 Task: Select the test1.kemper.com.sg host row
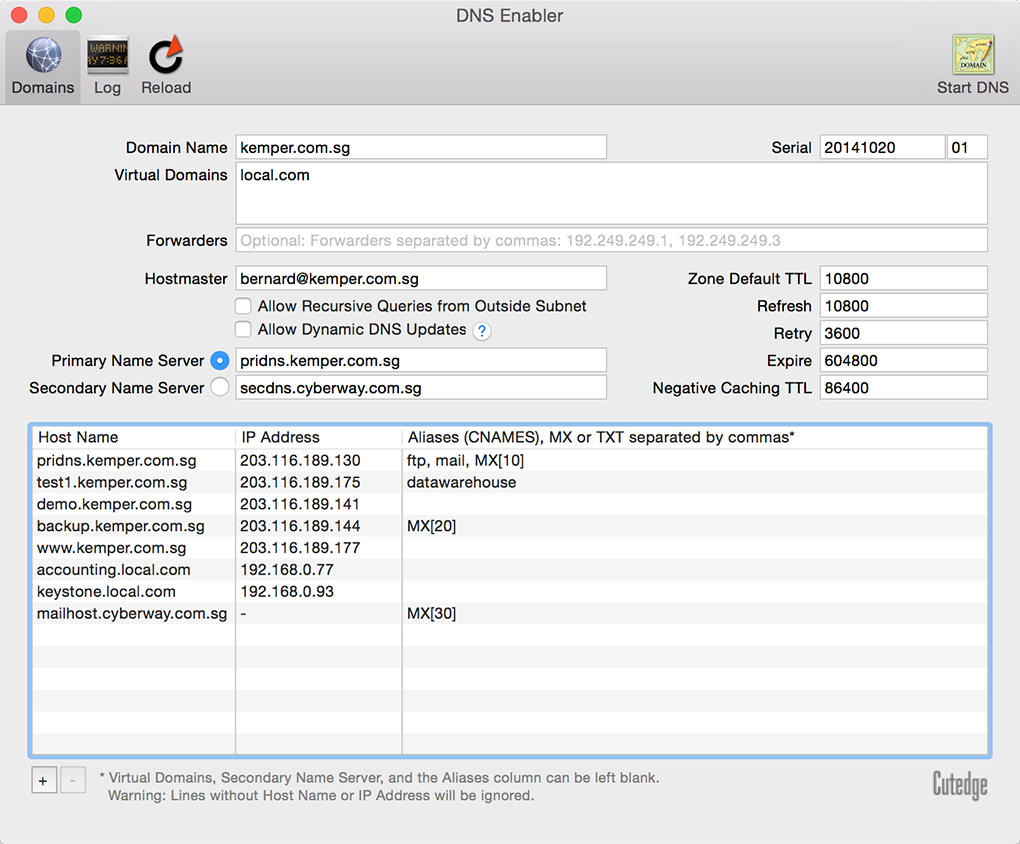pyautogui.click(x=112, y=482)
